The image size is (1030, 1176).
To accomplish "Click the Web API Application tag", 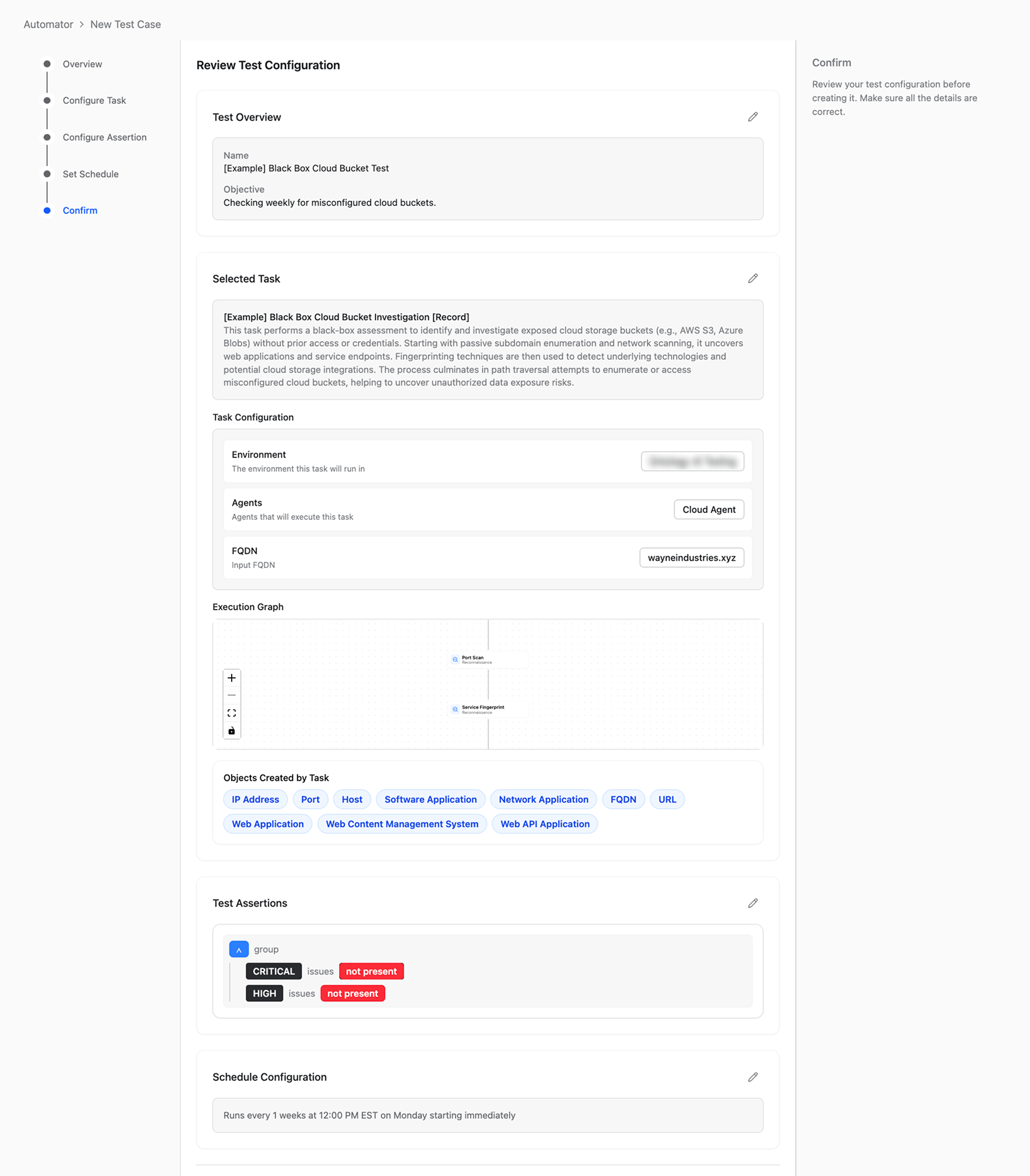I will point(545,824).
